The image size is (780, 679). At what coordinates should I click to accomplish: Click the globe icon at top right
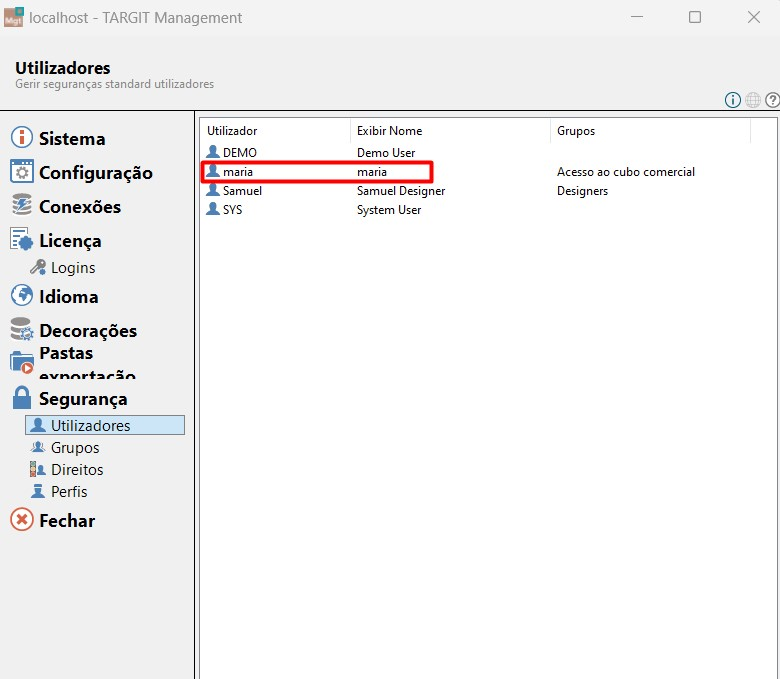pyautogui.click(x=753, y=100)
